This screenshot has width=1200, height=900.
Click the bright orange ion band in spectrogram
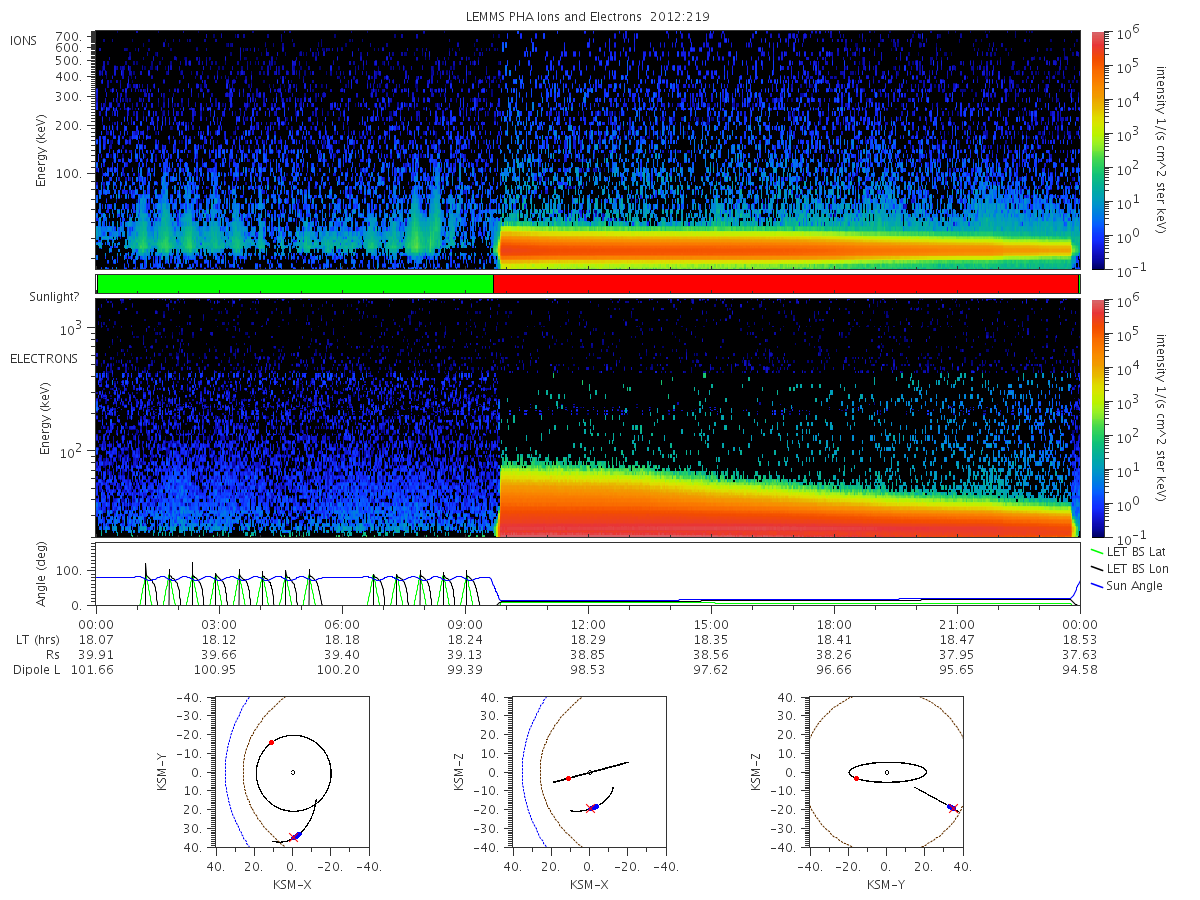[x=785, y=244]
